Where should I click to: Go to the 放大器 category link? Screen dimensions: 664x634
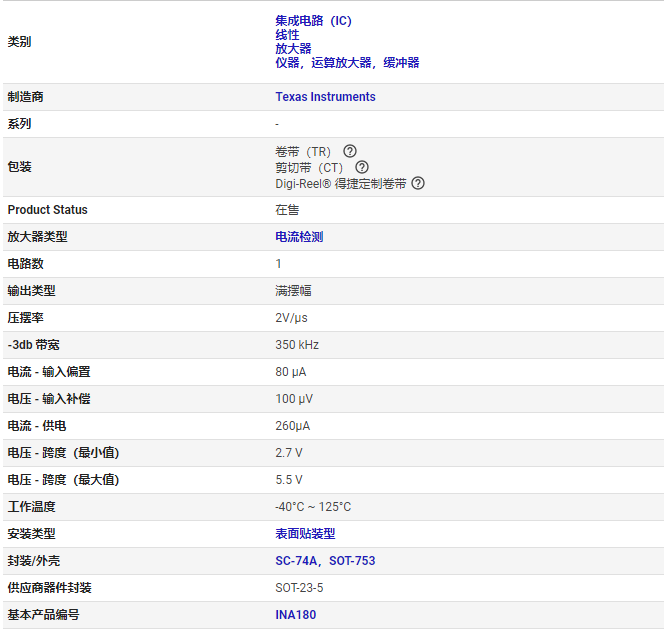(x=293, y=48)
